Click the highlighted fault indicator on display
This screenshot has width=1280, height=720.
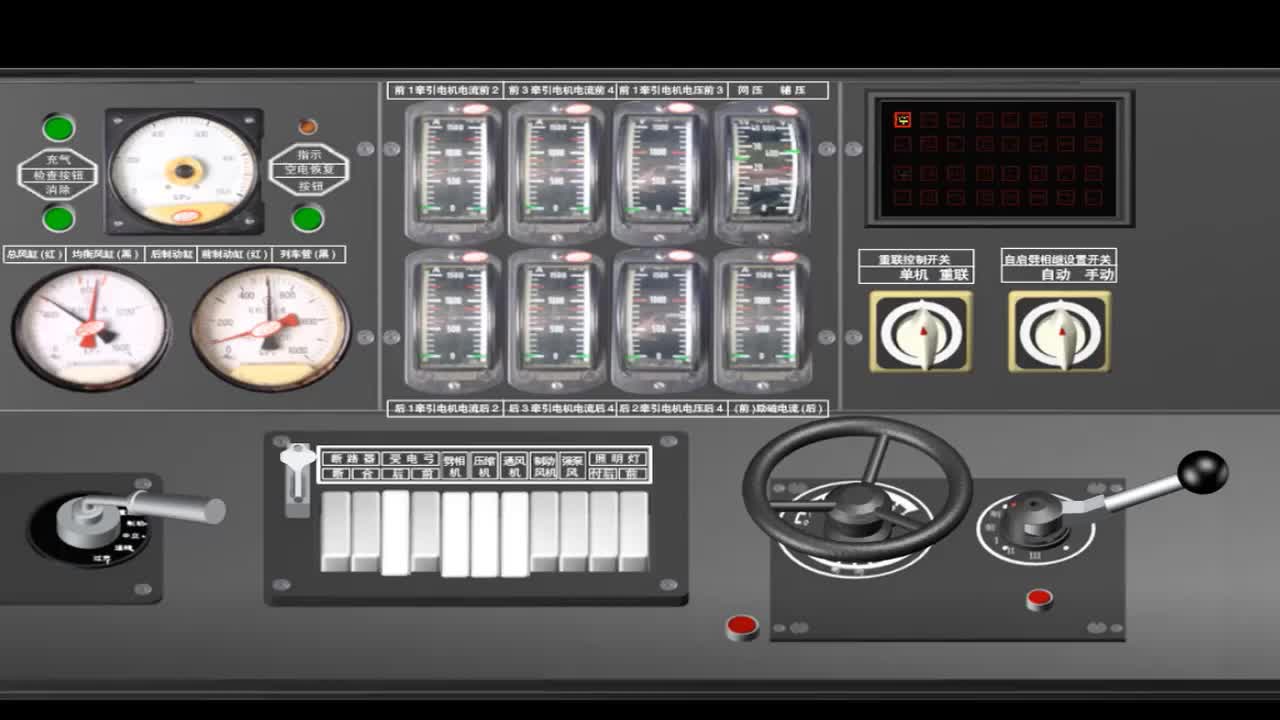click(902, 120)
